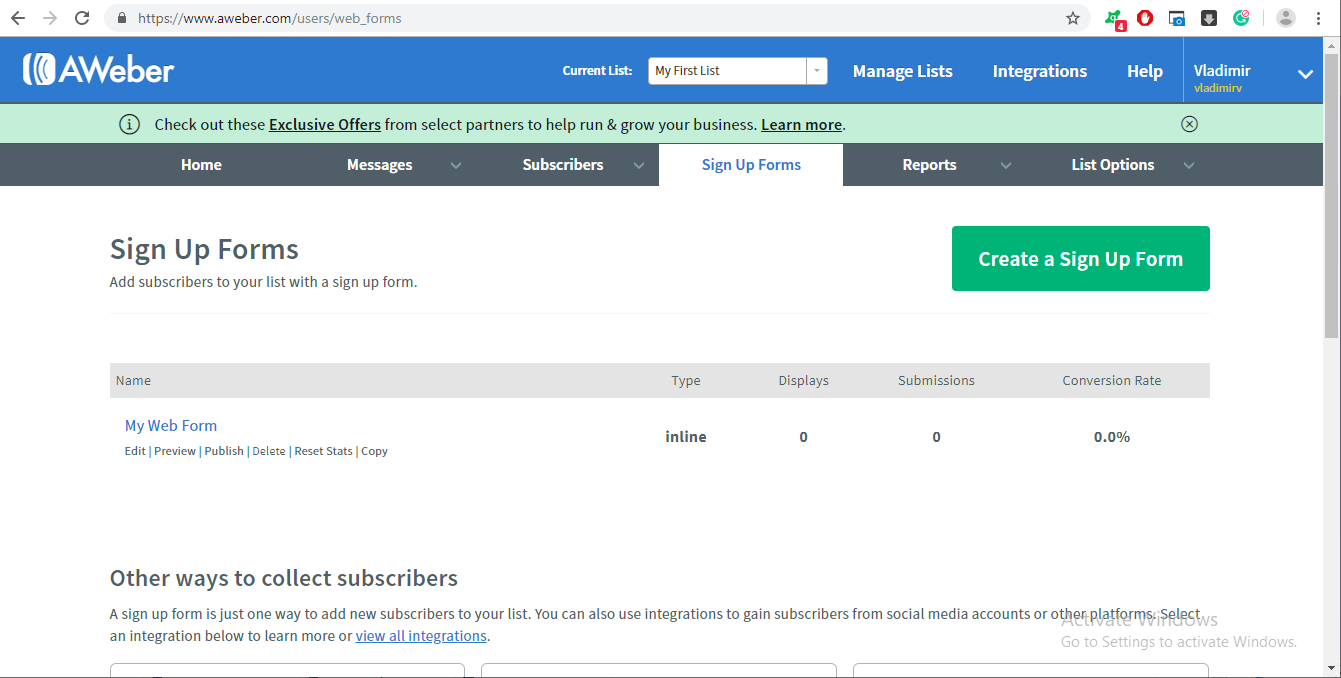Screen dimensions: 1341x678
Task: Open the Current List dropdown
Action: point(816,71)
